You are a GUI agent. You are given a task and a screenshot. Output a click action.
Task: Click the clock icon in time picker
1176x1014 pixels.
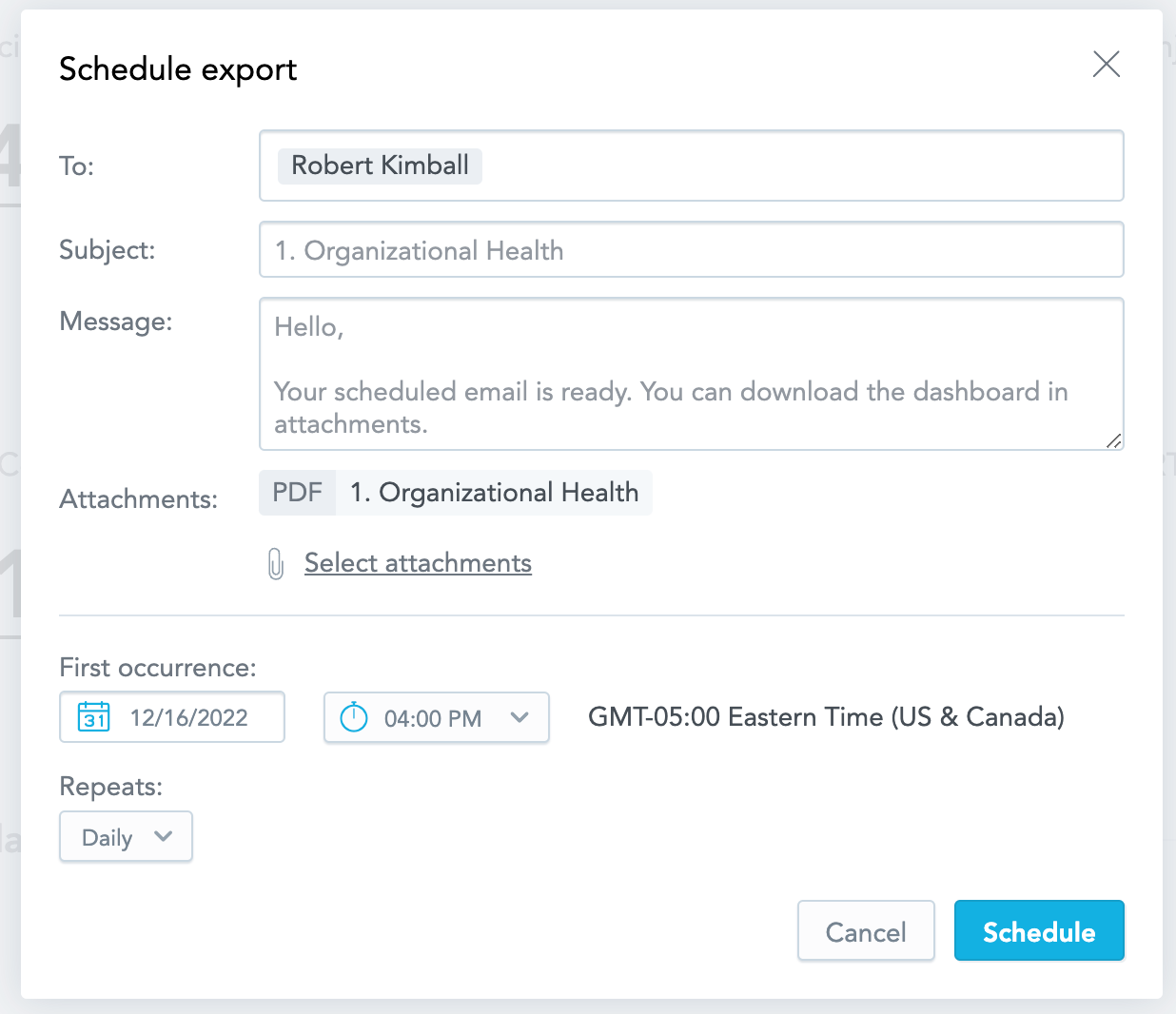[x=354, y=717]
